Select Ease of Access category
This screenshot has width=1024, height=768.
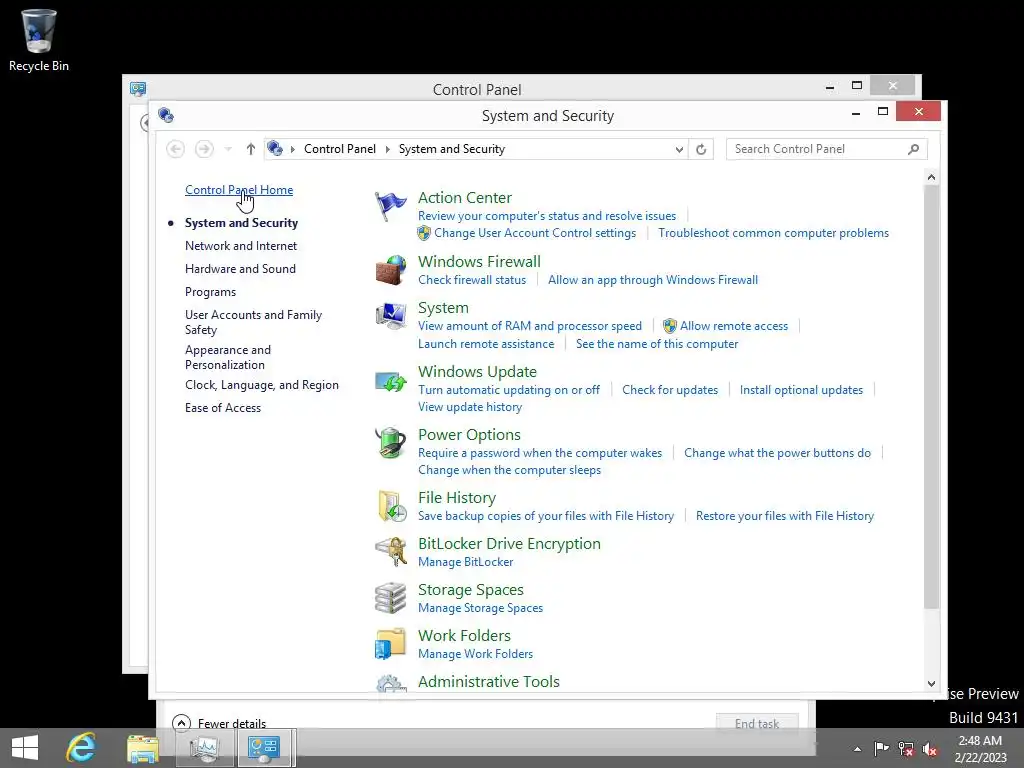[223, 408]
